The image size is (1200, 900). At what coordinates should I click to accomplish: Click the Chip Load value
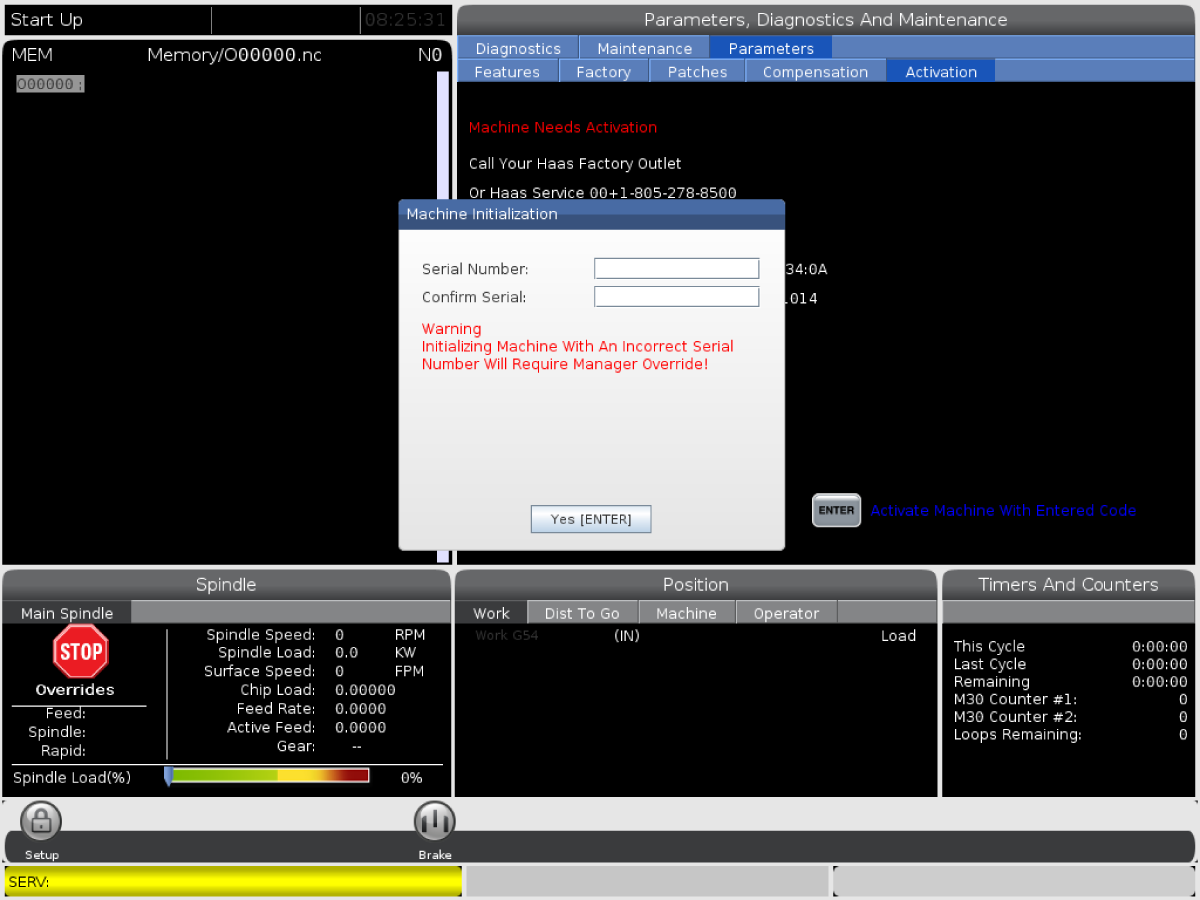[365, 690]
